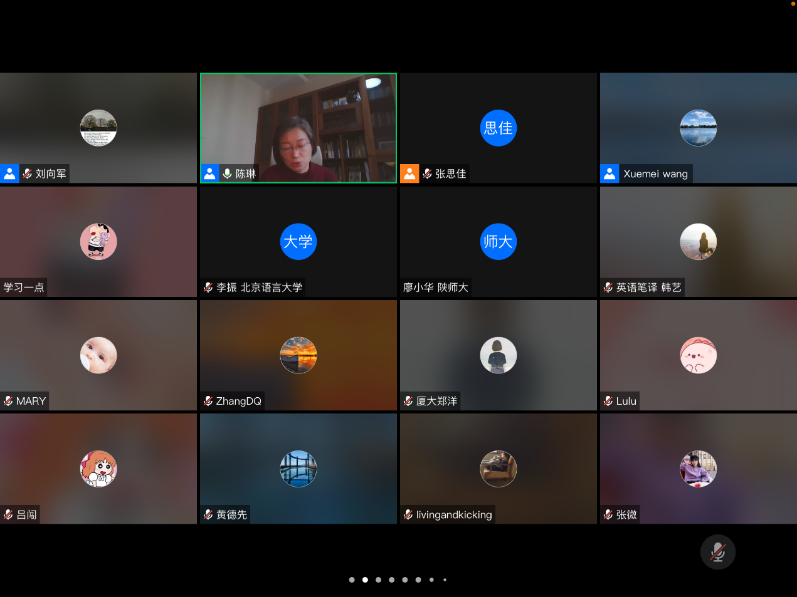Click blue user badge on Xuemei wang tile
Viewport: 797px width, 597px height.
click(x=609, y=174)
